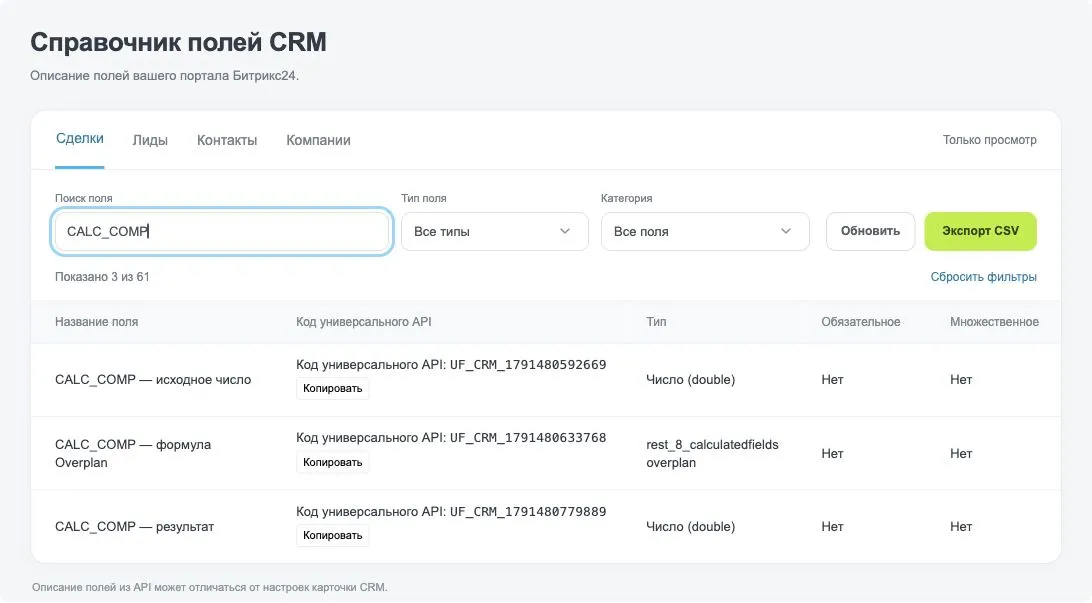Click the Обновить button
The image size is (1092, 603).
pos(870,231)
